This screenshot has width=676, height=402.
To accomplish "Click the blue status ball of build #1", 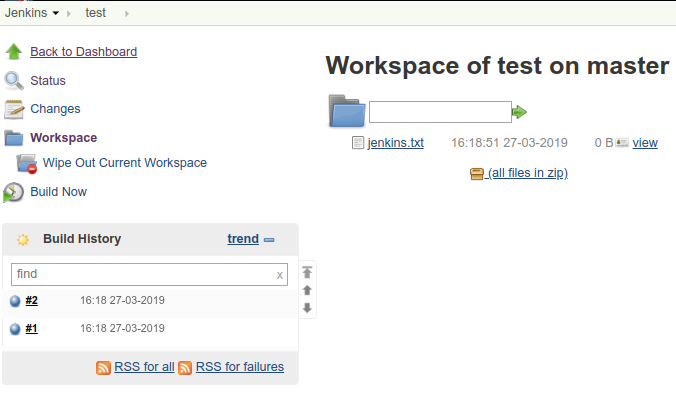I will pyautogui.click(x=15, y=329).
